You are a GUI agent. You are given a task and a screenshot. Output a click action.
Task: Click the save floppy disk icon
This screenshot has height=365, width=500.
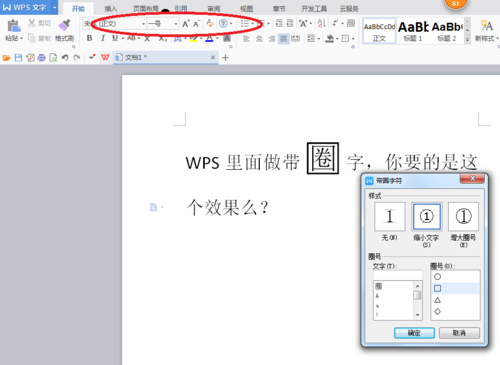(x=18, y=58)
